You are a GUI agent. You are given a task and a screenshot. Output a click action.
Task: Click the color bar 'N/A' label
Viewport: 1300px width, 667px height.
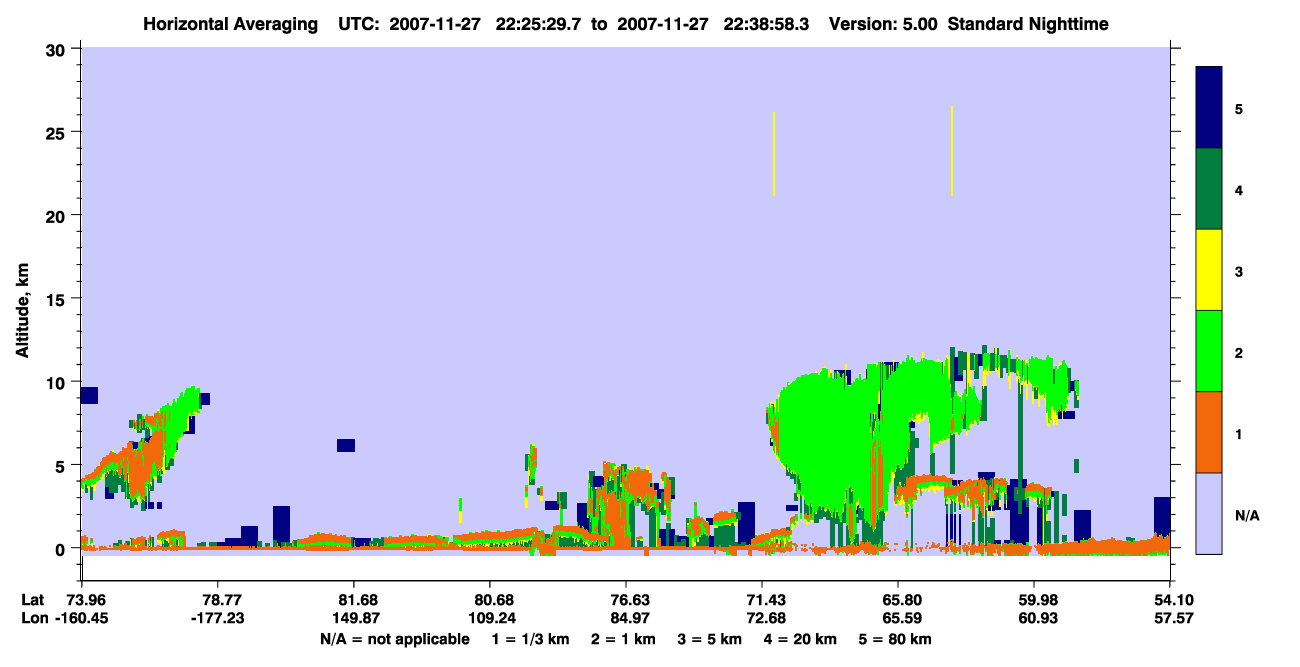click(x=1246, y=515)
